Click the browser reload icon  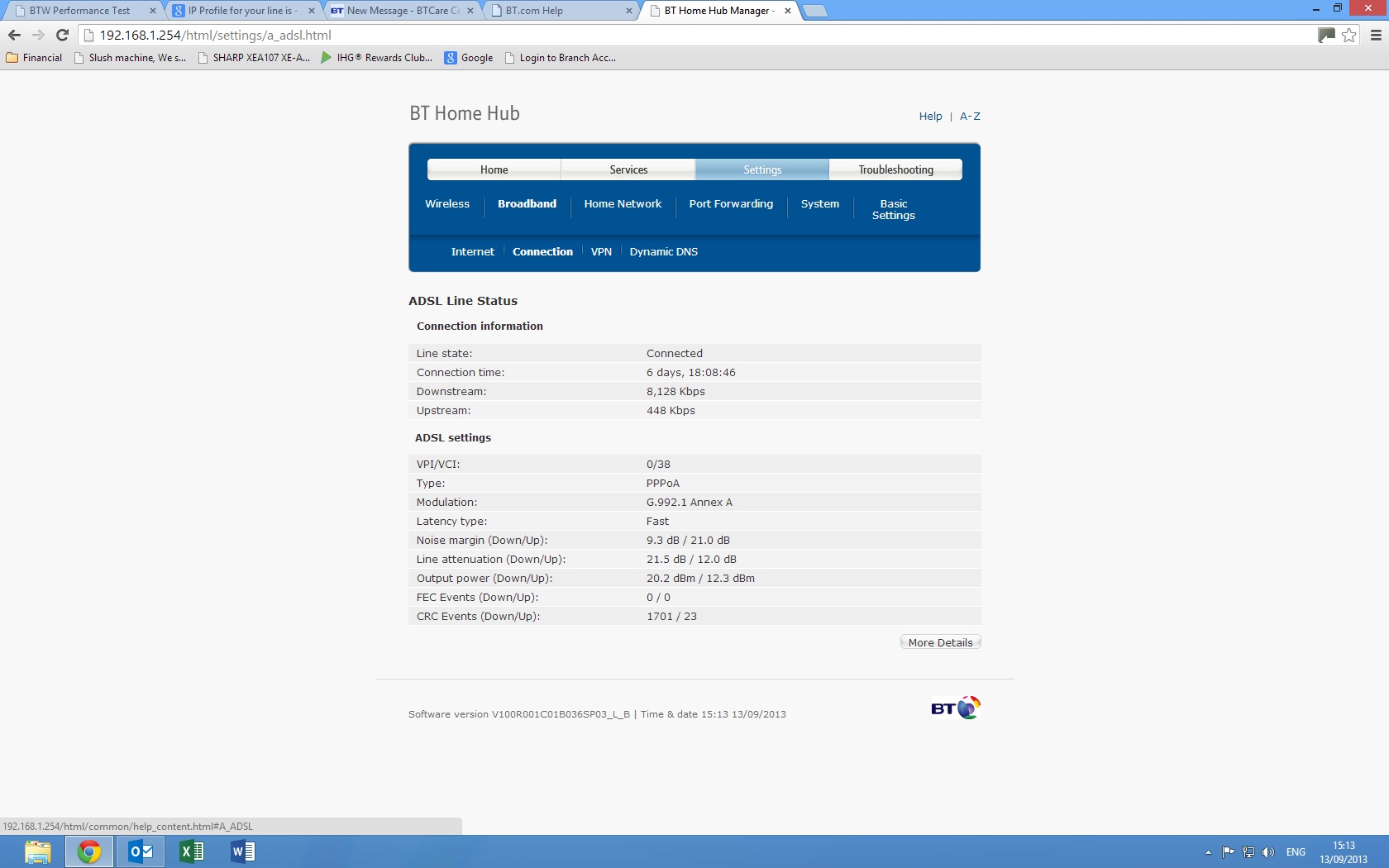coord(62,35)
